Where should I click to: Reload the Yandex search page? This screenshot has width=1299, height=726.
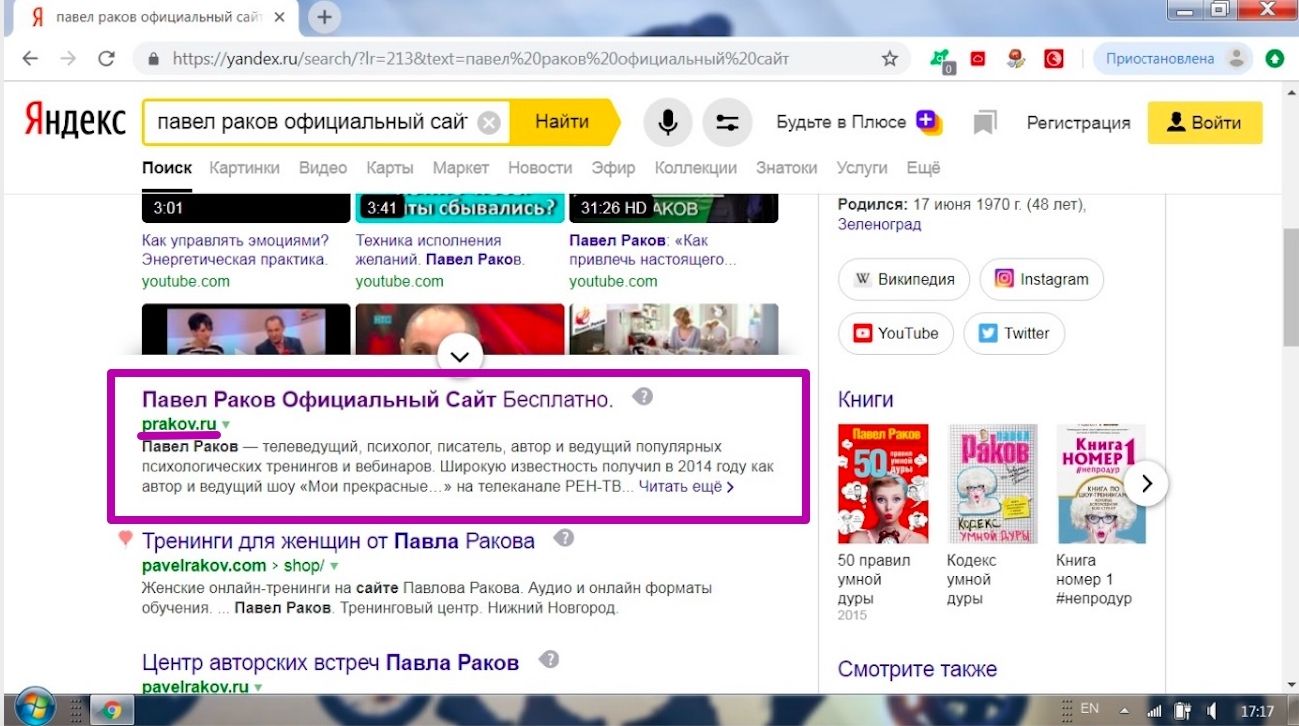click(106, 59)
